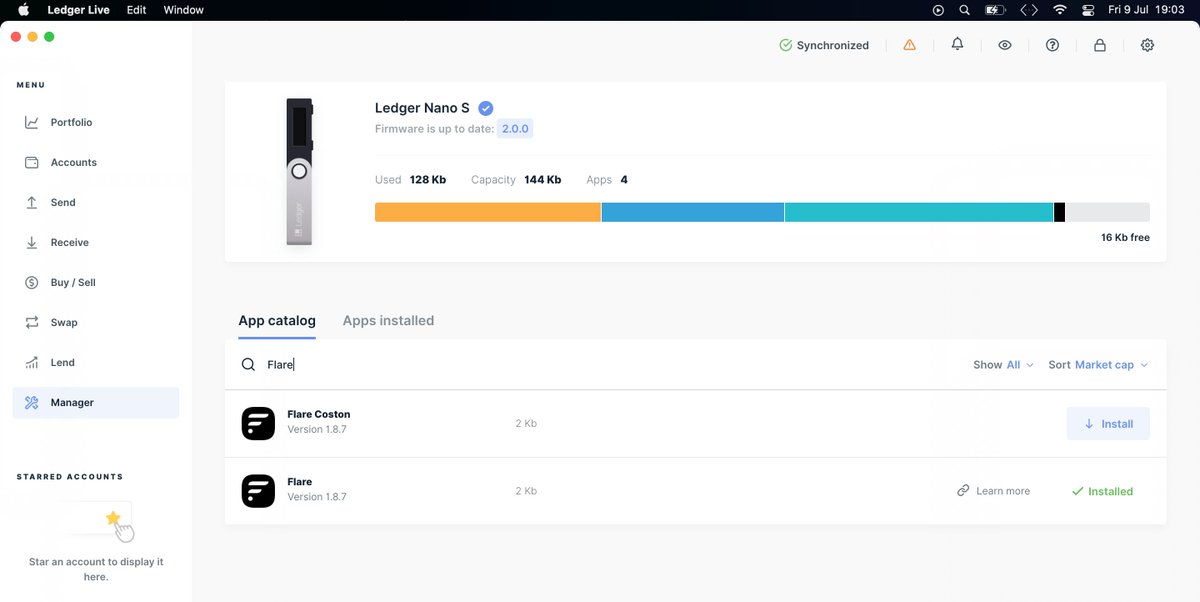
Task: Click the search magnifier in app catalog
Action: tap(249, 365)
